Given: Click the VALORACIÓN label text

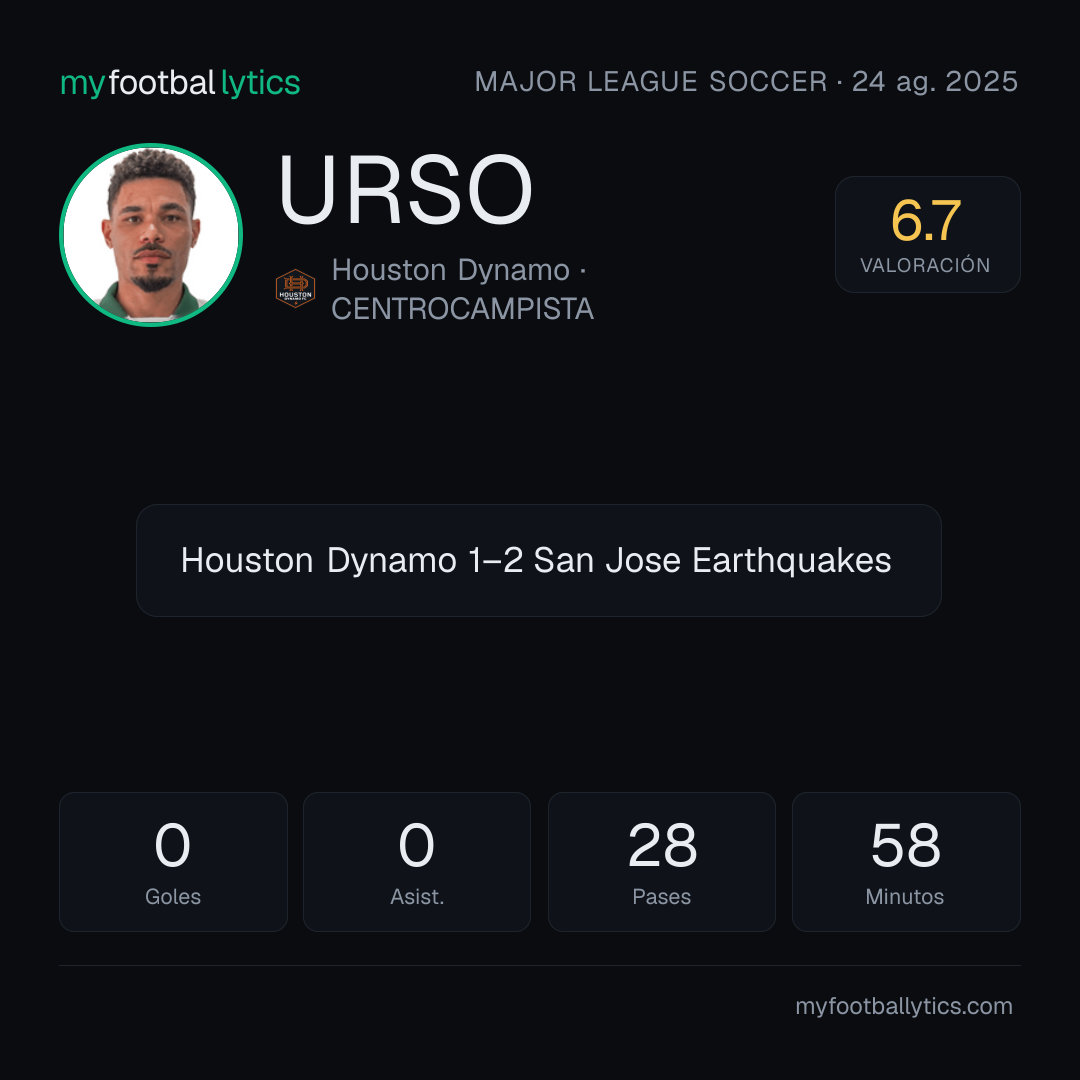Looking at the screenshot, I should (x=925, y=265).
